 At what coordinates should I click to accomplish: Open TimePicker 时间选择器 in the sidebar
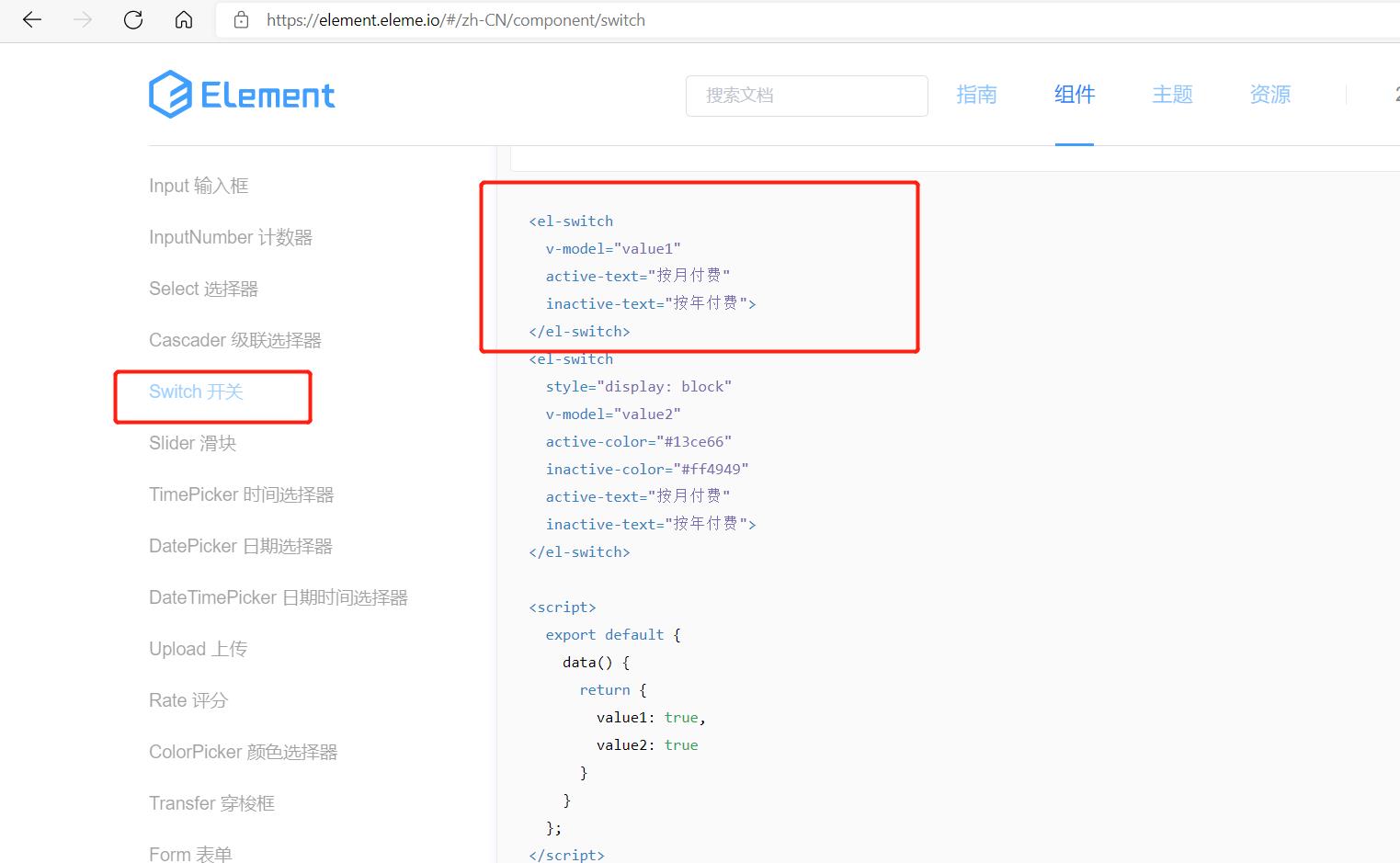click(241, 494)
